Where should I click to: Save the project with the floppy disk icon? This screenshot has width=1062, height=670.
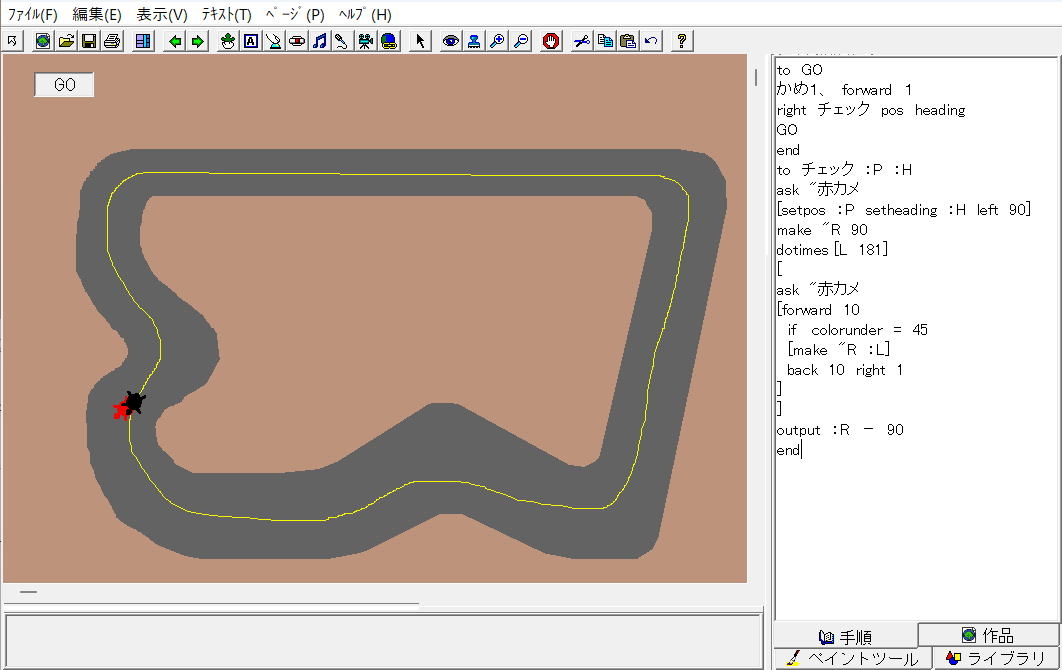click(x=89, y=41)
